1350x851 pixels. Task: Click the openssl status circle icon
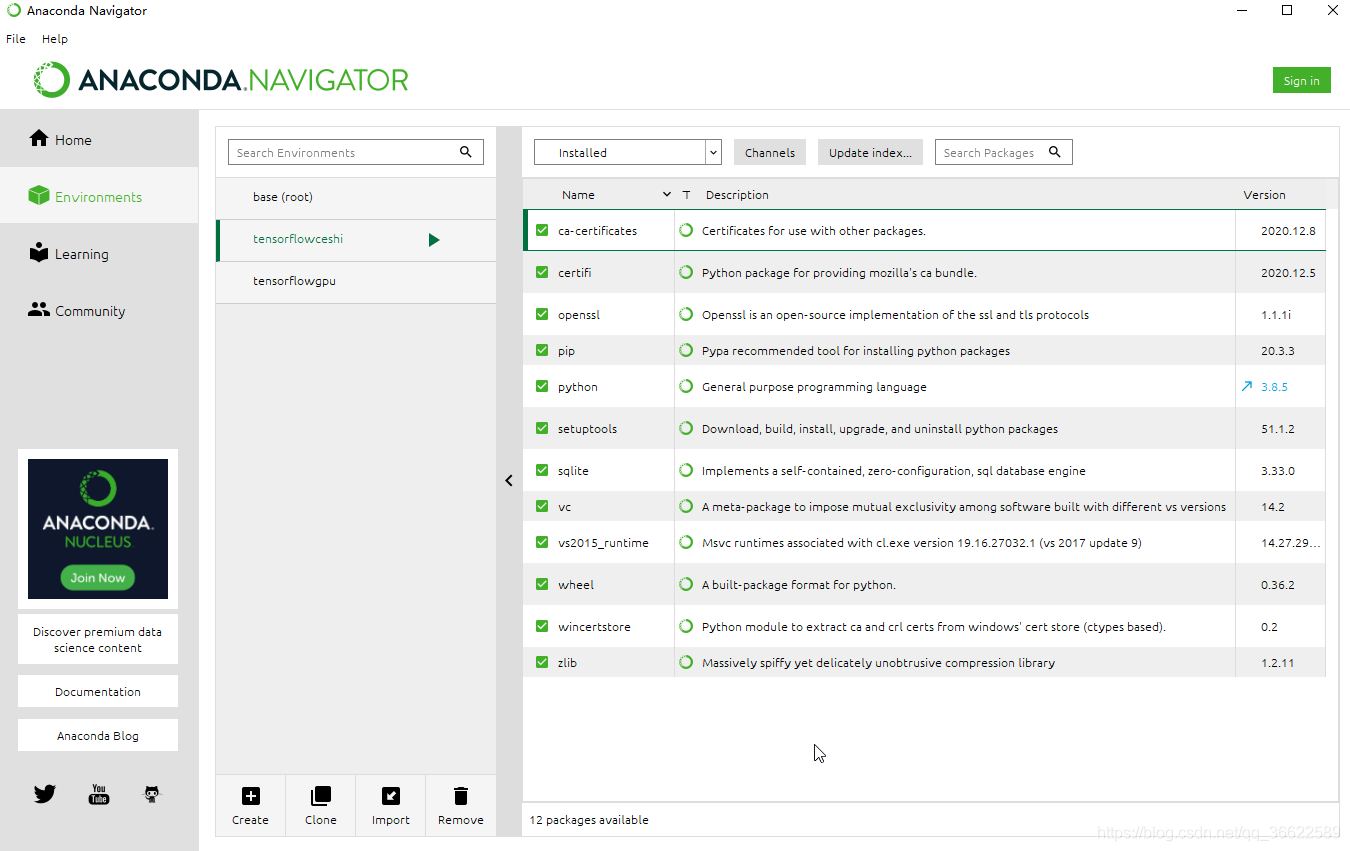click(x=686, y=315)
